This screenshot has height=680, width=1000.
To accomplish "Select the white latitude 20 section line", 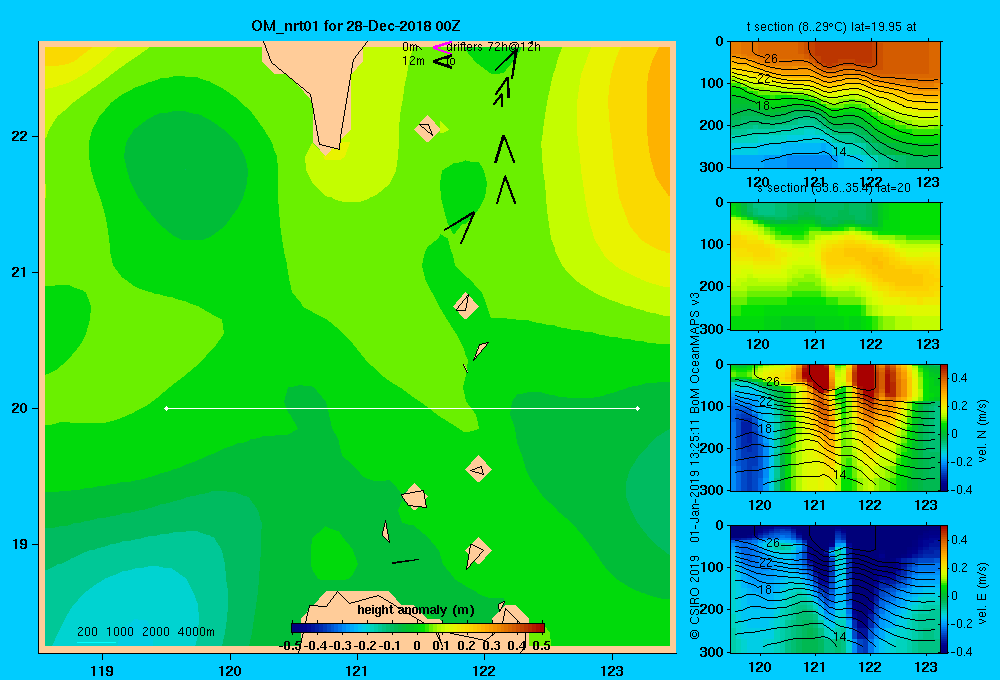I will 402,408.
